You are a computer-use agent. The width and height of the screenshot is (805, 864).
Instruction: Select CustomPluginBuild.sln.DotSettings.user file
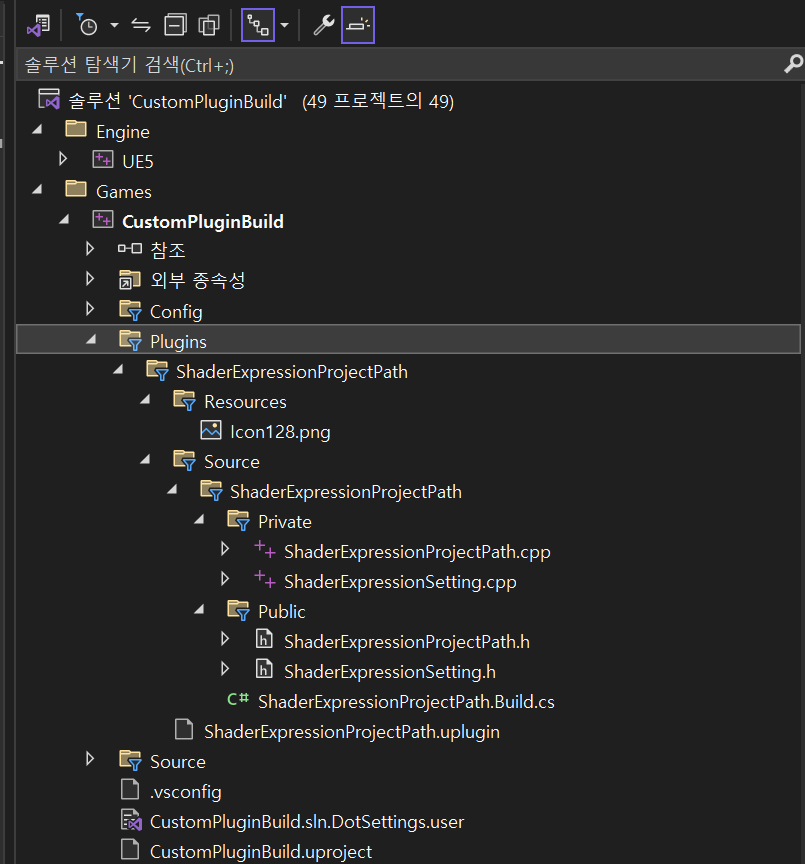click(307, 822)
